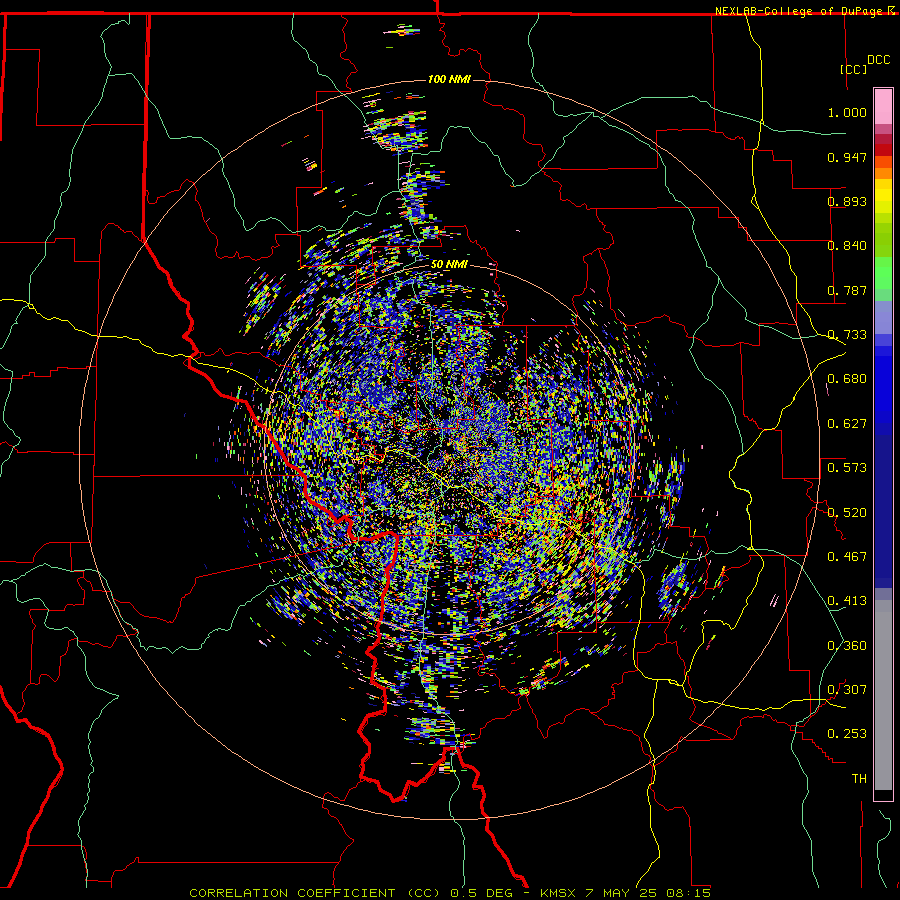
Task: Select the 0.253 scale value
Action: pos(847,734)
